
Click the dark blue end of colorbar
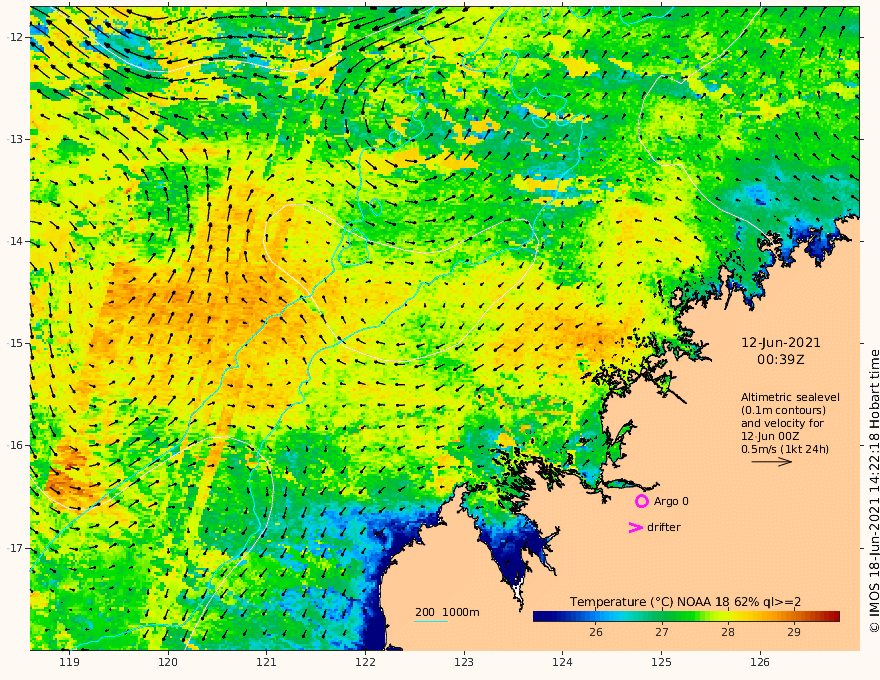click(540, 616)
